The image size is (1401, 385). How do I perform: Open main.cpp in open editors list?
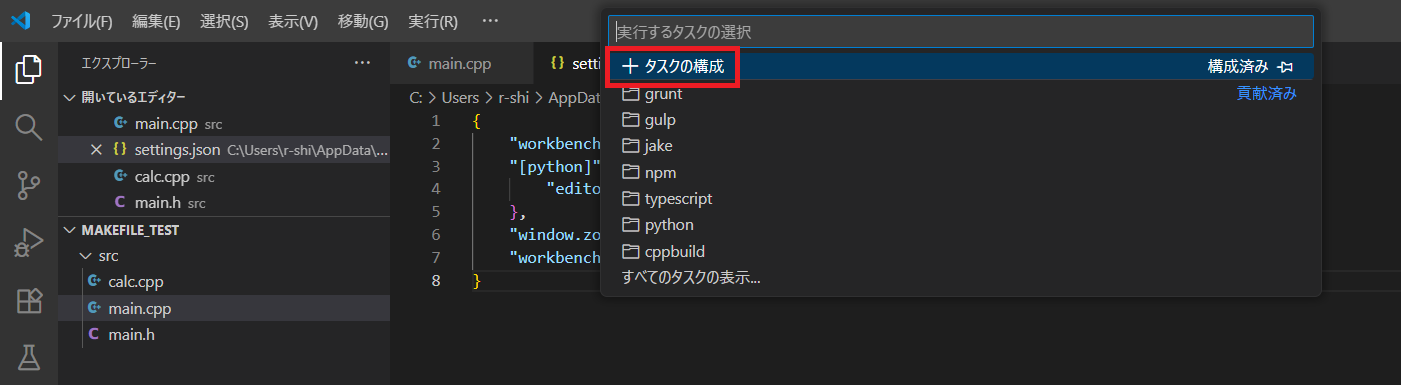click(224, 123)
